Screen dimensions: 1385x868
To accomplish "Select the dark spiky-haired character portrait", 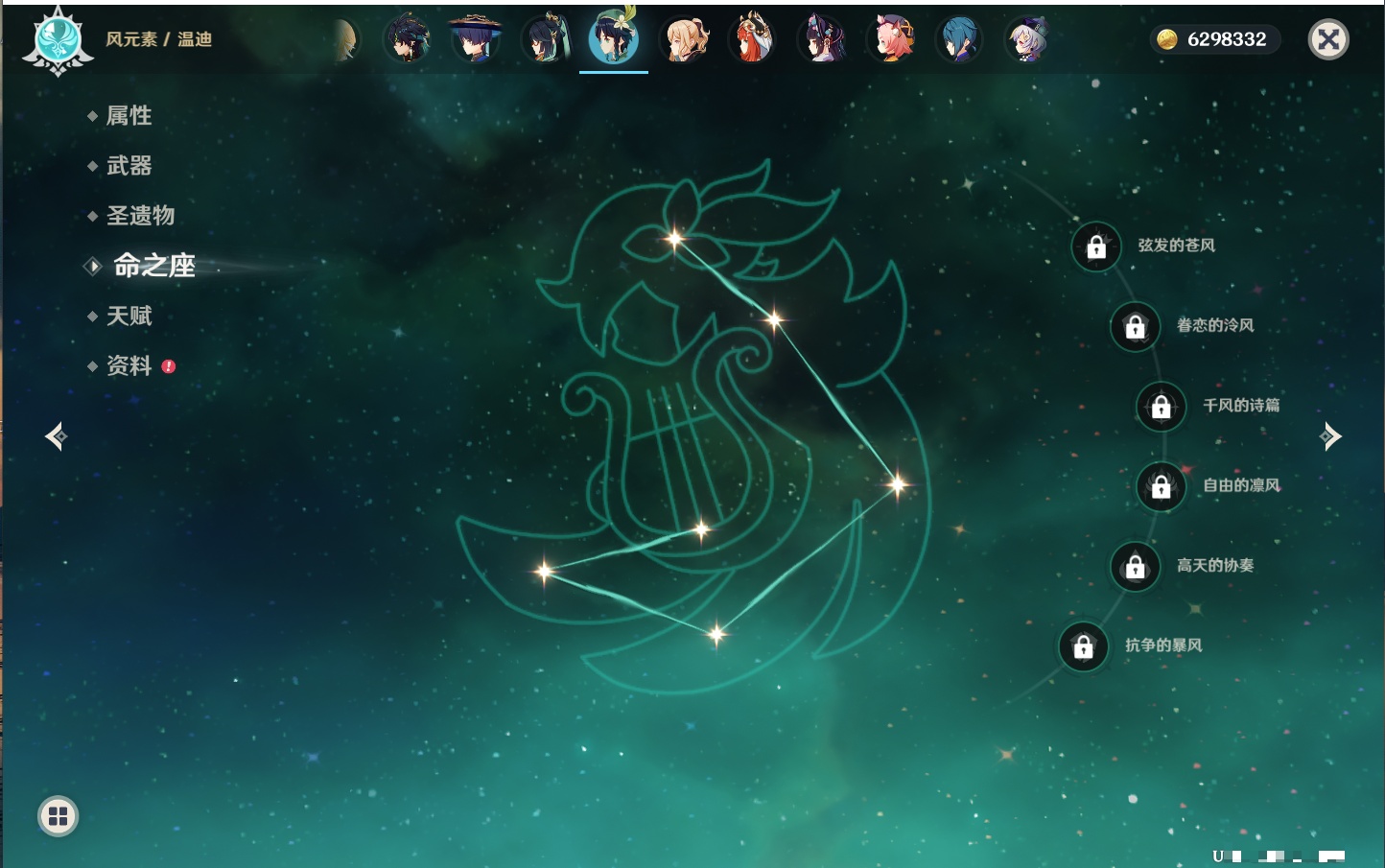I will coord(407,40).
